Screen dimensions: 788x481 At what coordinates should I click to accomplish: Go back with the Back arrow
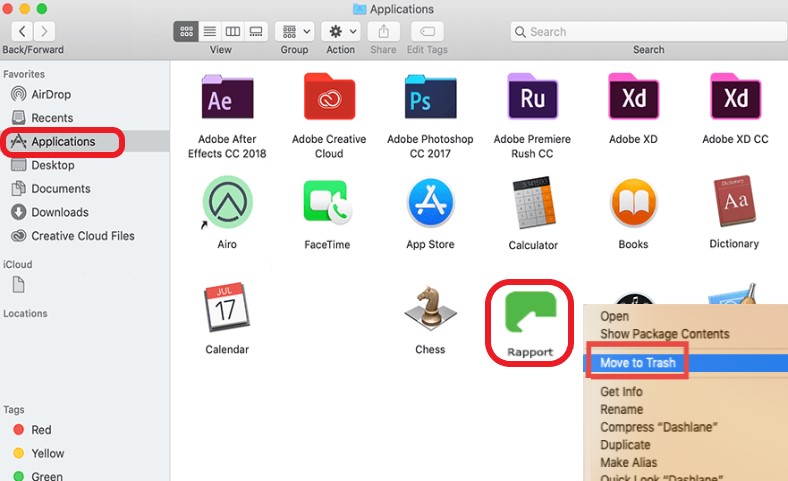click(22, 31)
